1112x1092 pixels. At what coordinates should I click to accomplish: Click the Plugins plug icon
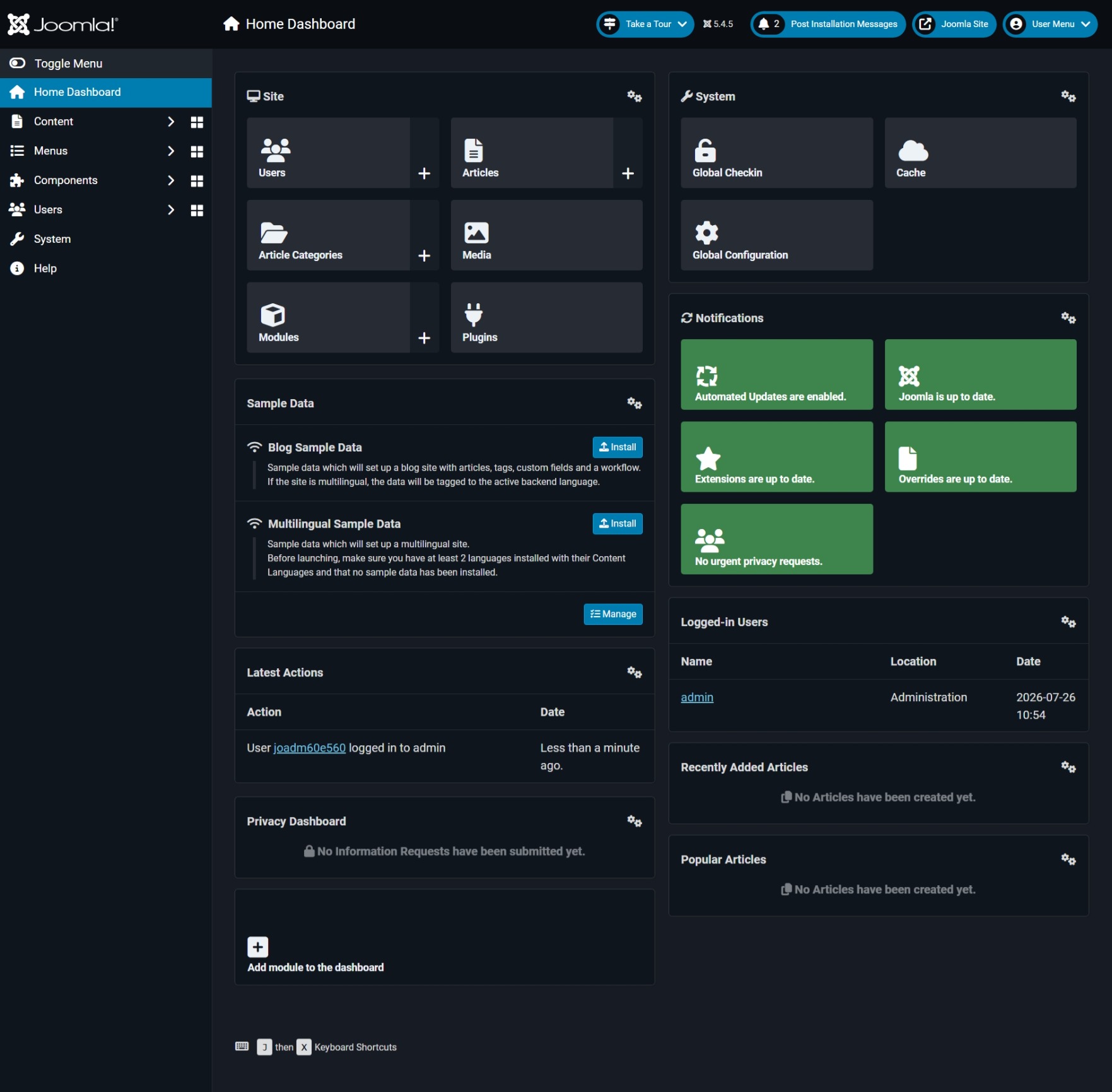click(474, 315)
